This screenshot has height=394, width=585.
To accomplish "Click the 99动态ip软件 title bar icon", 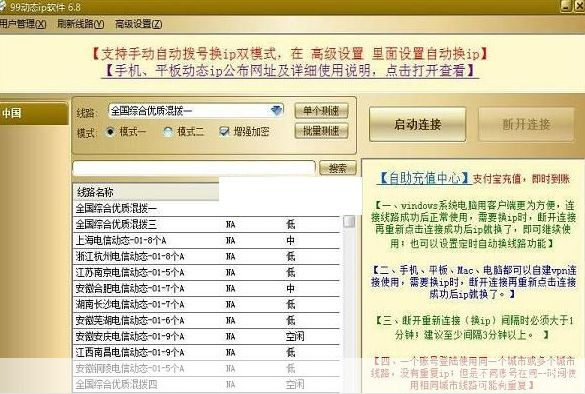I will click(3, 6).
